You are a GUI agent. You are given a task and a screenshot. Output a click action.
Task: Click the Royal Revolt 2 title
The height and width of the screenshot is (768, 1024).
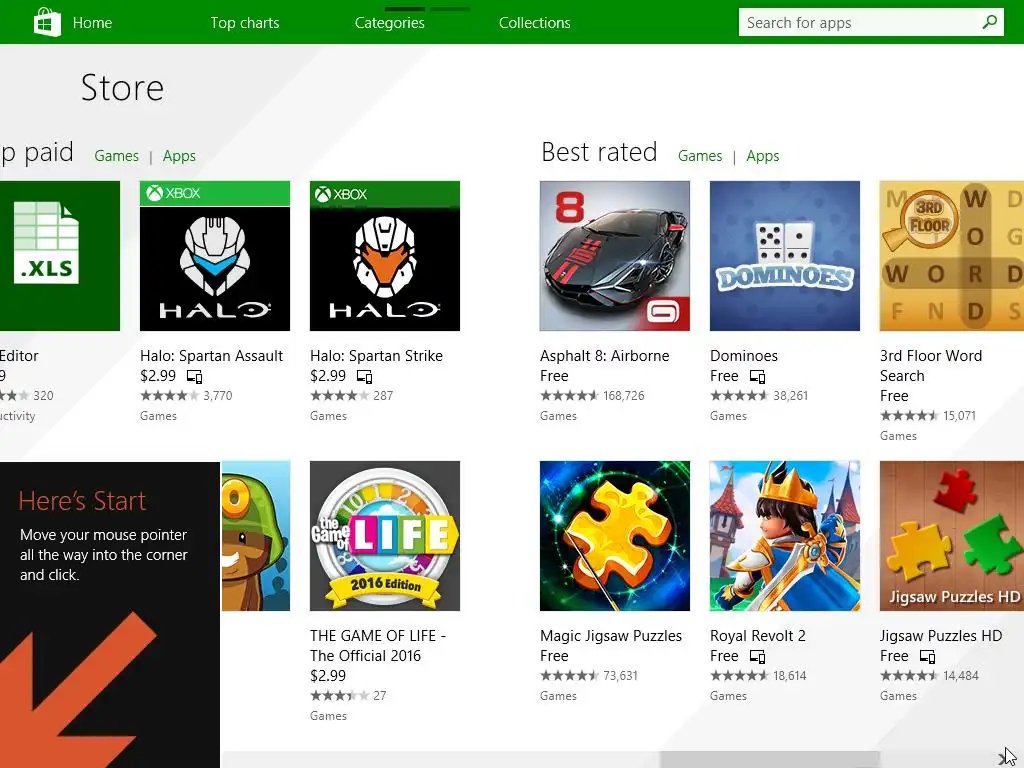(758, 636)
